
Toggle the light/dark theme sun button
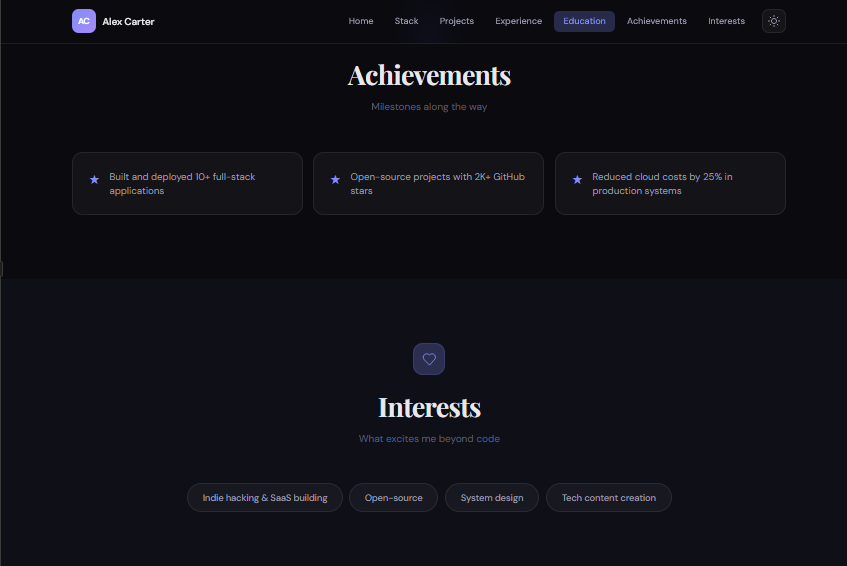[x=774, y=21]
